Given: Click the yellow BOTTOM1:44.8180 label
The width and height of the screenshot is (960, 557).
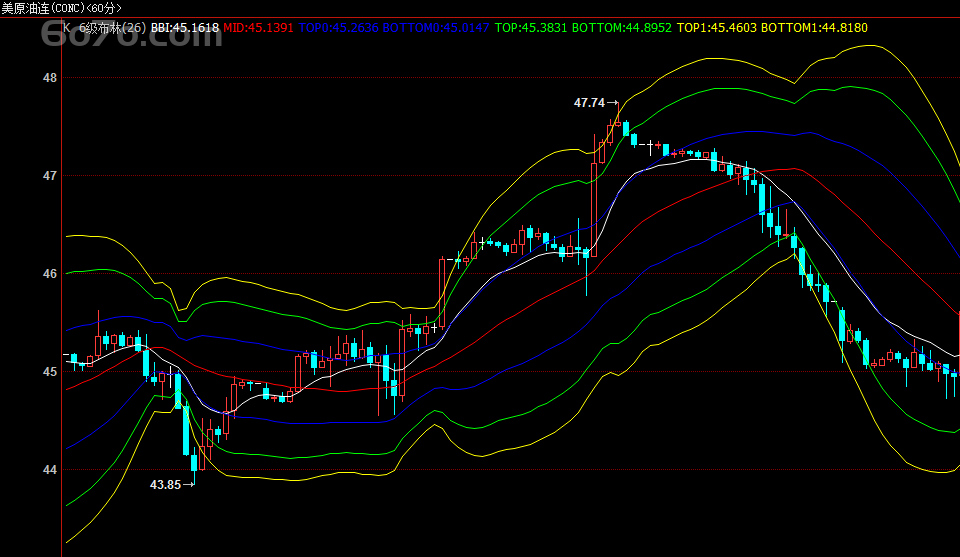Looking at the screenshot, I should click(x=814, y=28).
